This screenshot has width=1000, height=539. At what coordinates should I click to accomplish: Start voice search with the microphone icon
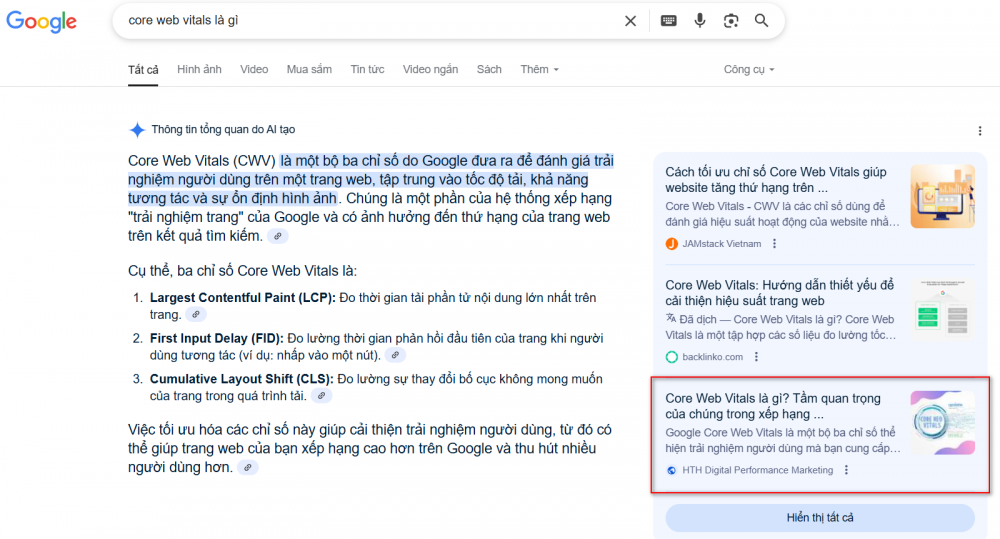[x=700, y=21]
